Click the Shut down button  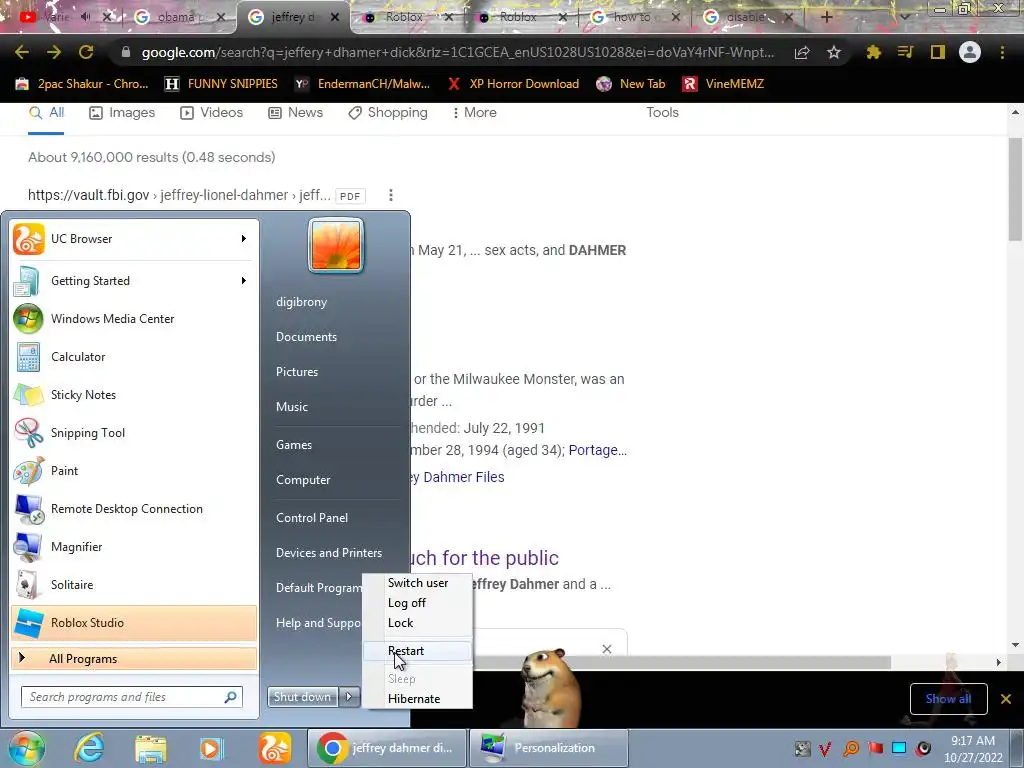302,697
